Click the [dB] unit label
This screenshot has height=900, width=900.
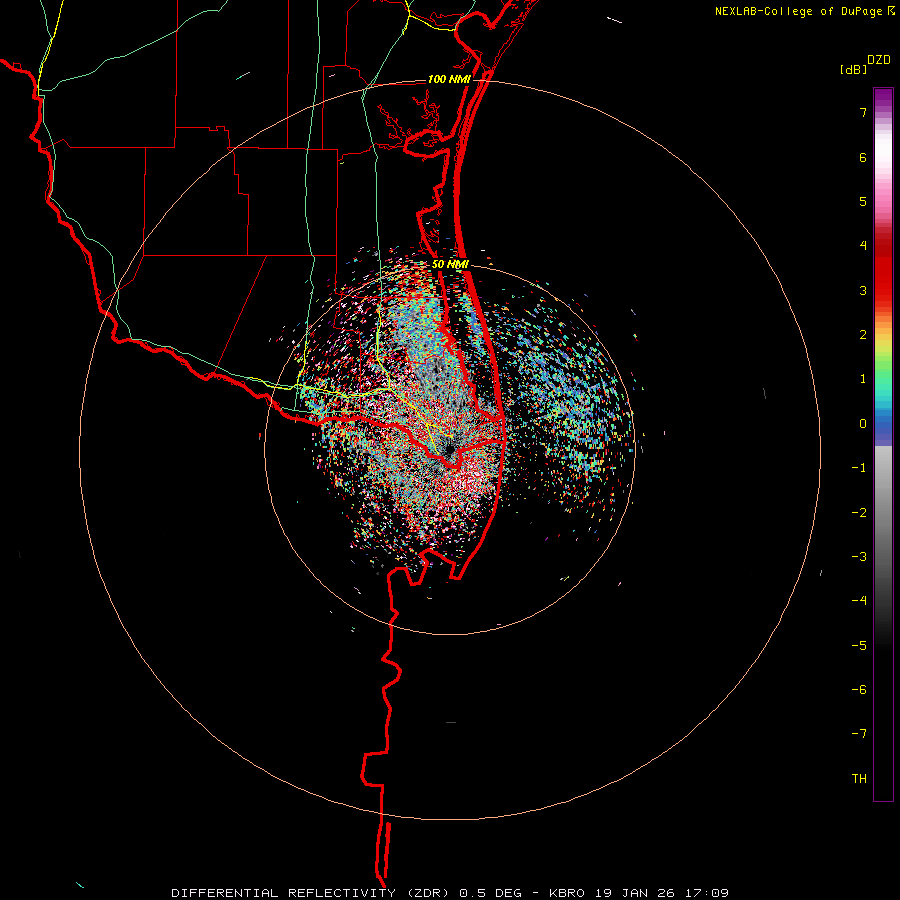pos(853,69)
